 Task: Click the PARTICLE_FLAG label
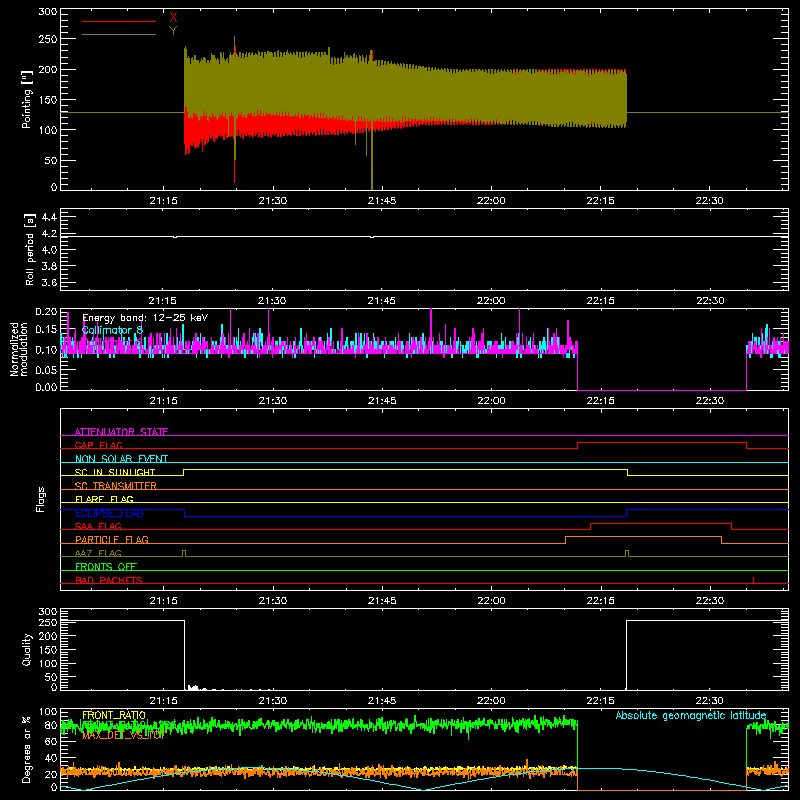[112, 539]
